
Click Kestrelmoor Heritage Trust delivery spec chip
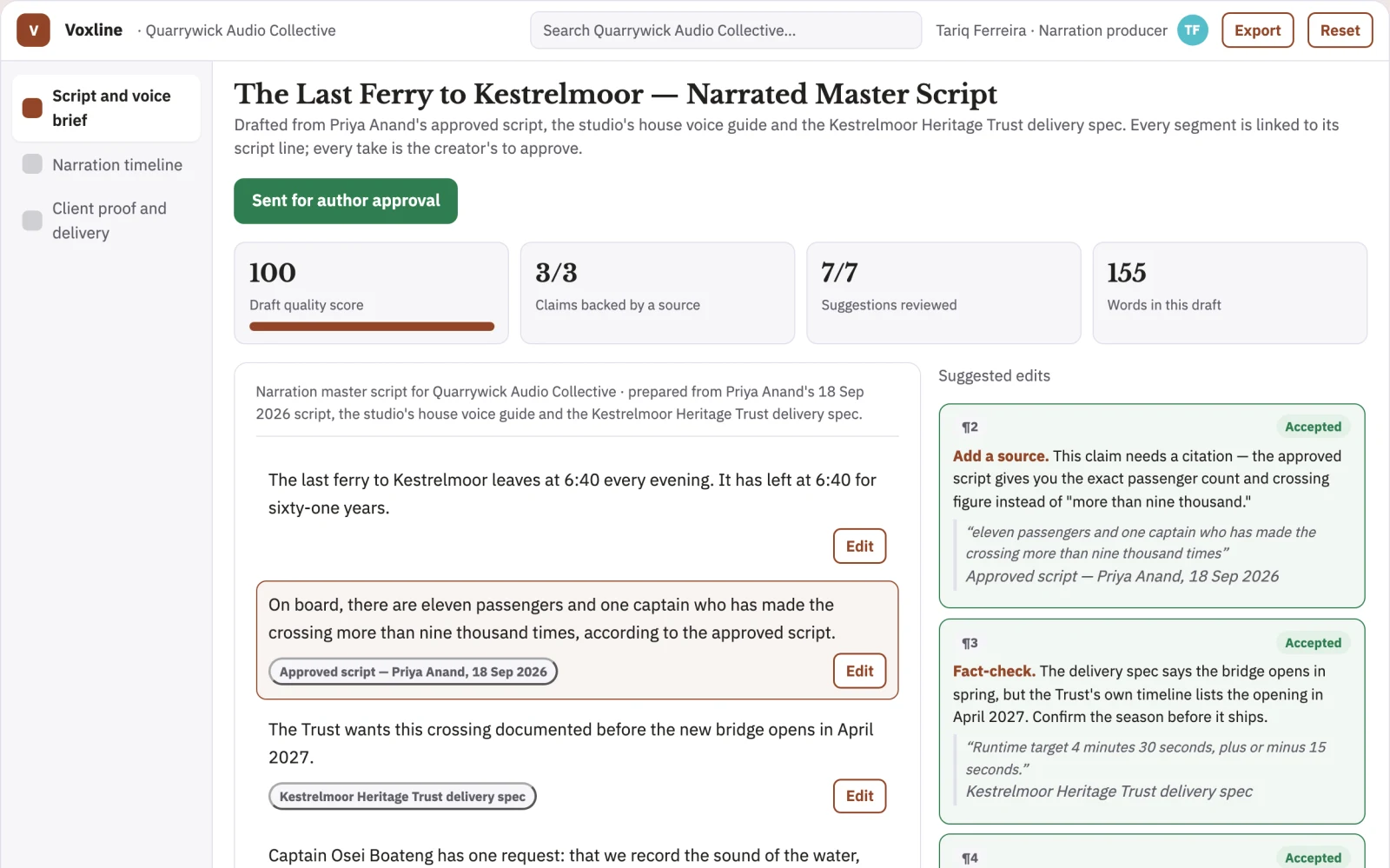click(x=402, y=797)
